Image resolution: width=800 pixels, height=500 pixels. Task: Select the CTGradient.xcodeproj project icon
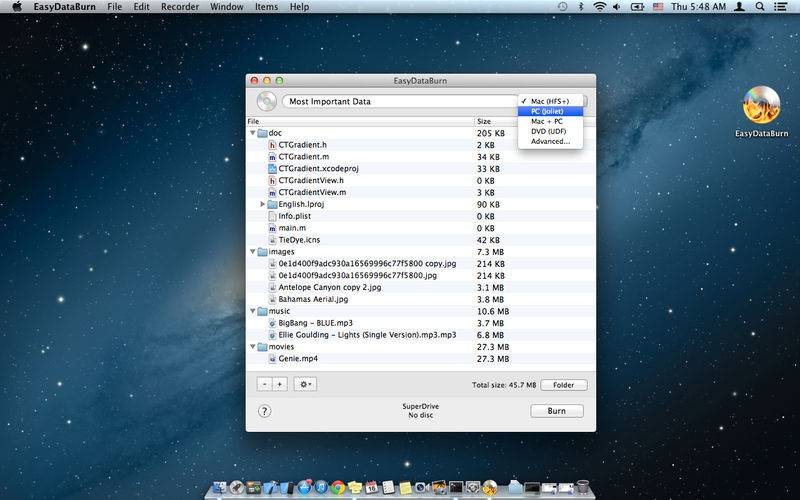click(x=272, y=168)
